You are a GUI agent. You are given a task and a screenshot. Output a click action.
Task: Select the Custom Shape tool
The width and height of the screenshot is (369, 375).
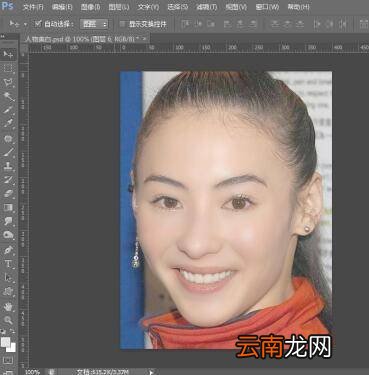(x=8, y=292)
